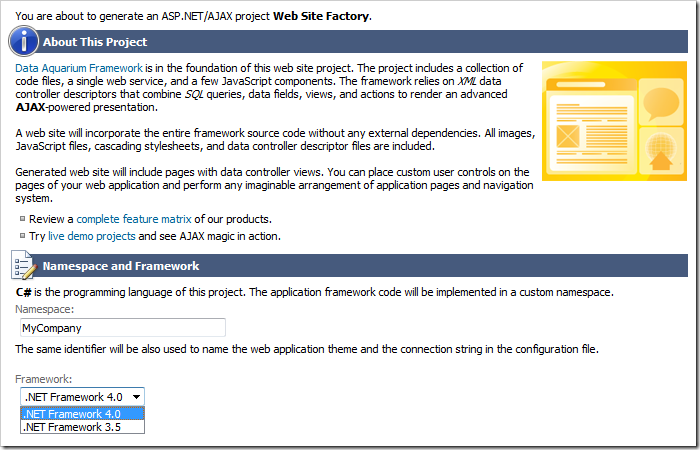Image resolution: width=700 pixels, height=450 pixels.
Task: Expand the Framework dropdown showing .NET Framework 4.0
Action: pyautogui.click(x=83, y=397)
